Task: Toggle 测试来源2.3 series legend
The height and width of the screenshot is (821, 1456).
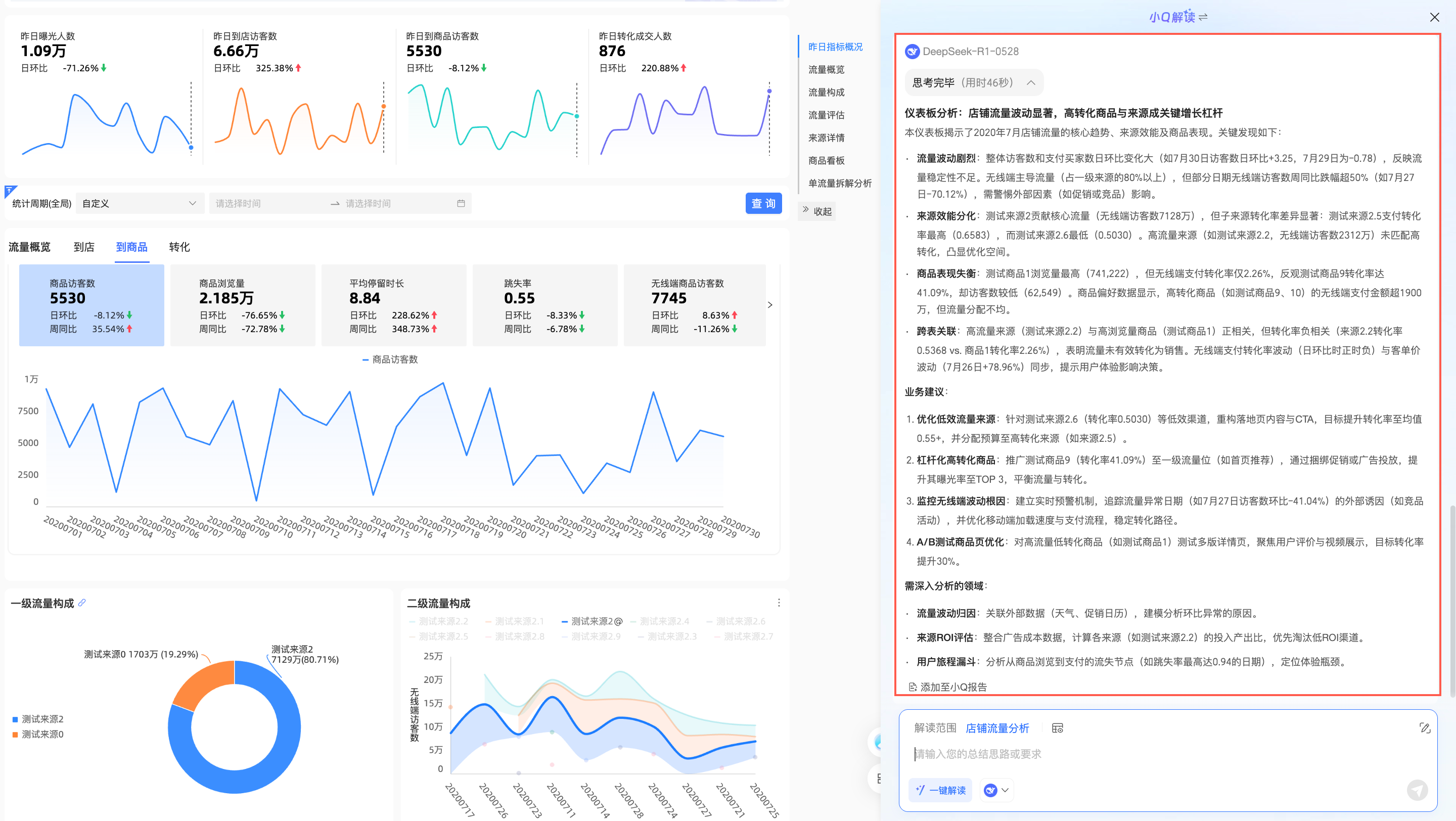Action: pyautogui.click(x=667, y=636)
